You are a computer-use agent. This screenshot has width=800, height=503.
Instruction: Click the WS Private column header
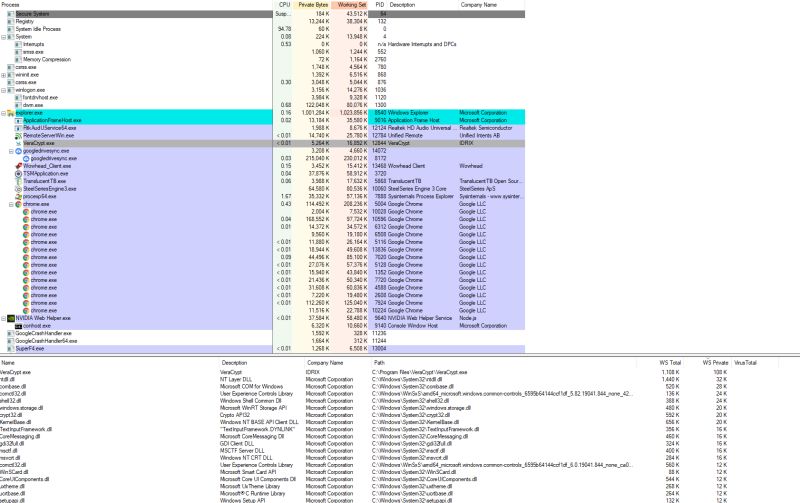[708, 363]
